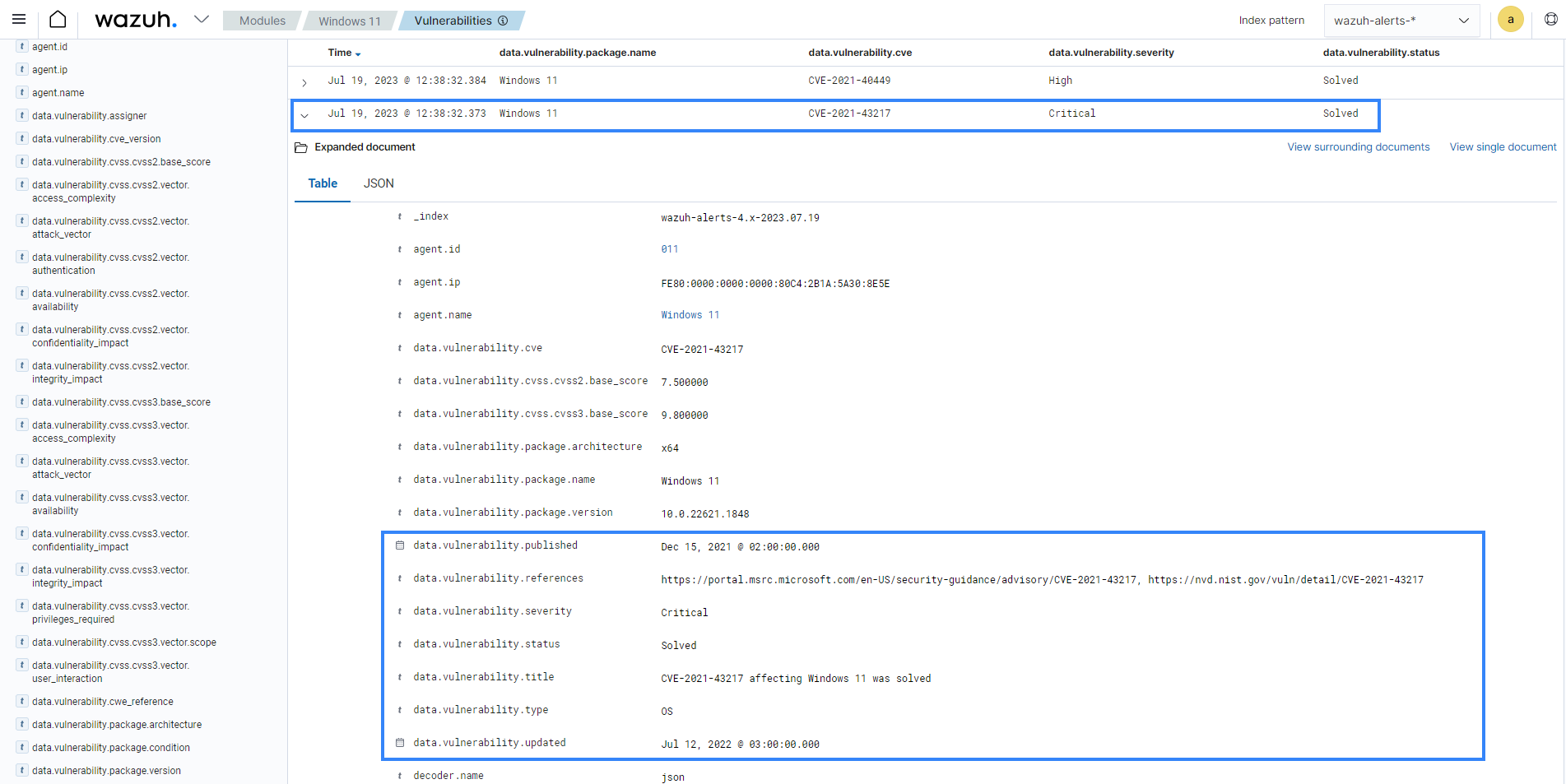This screenshot has height=784, width=1566.
Task: Click data.vulnerability.cve column header
Action: [x=860, y=53]
